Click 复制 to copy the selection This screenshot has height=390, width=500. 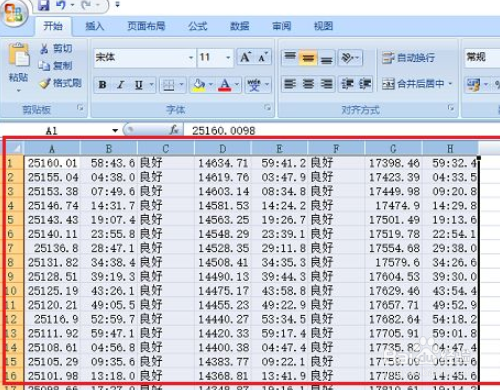[x=55, y=66]
